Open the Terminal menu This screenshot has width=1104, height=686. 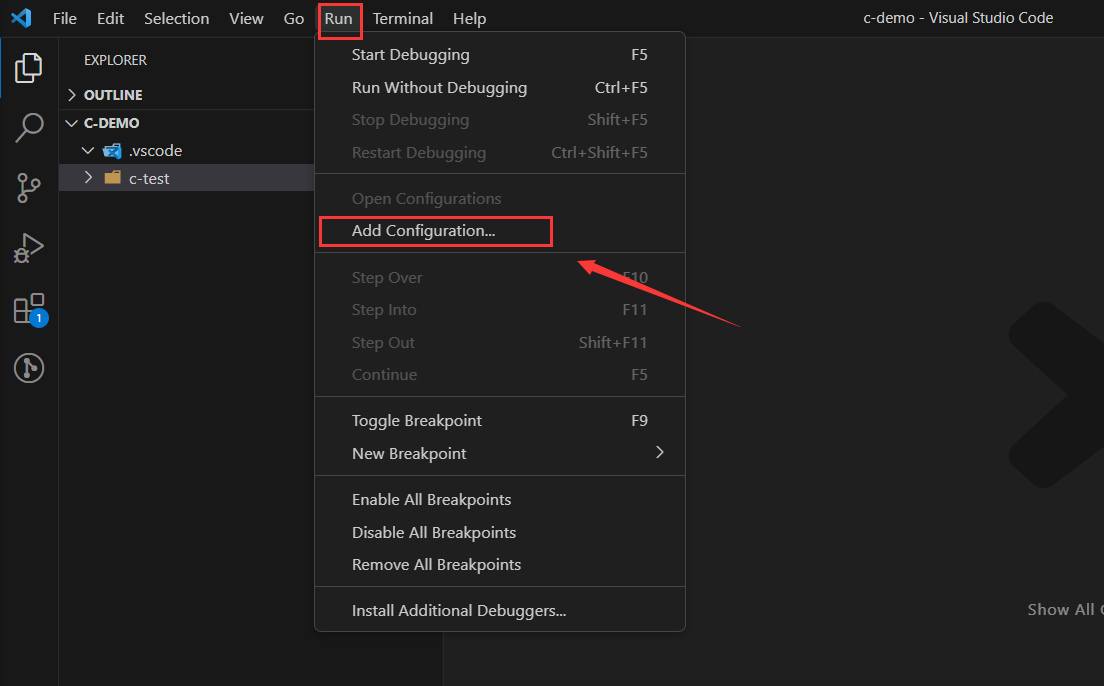[x=403, y=18]
